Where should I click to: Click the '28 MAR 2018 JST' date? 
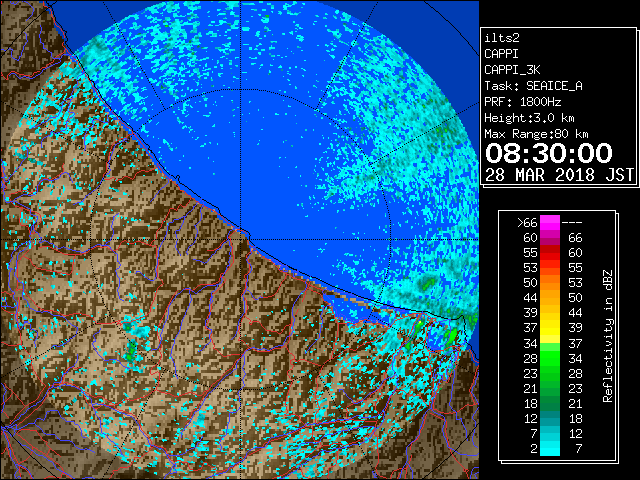coord(559,175)
